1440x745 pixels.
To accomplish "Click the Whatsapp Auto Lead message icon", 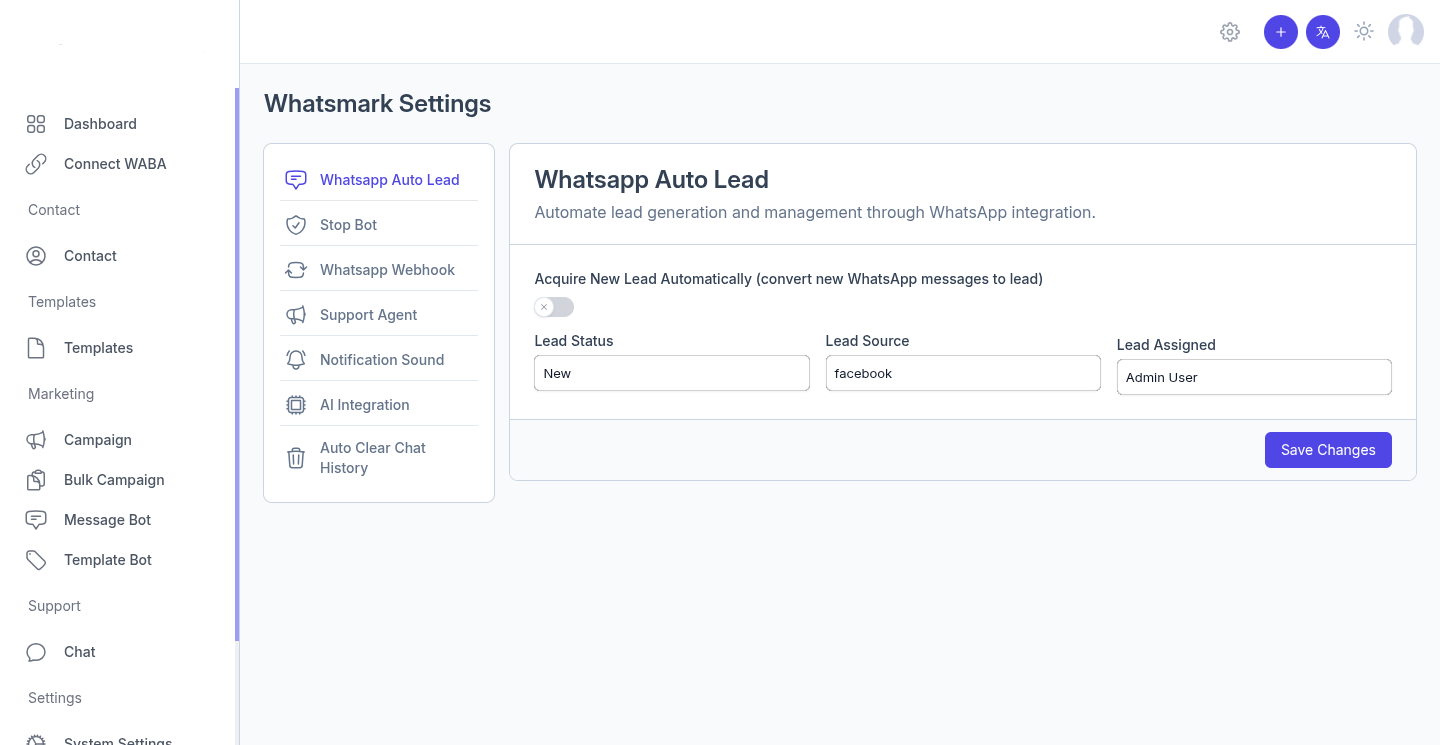I will click(296, 180).
